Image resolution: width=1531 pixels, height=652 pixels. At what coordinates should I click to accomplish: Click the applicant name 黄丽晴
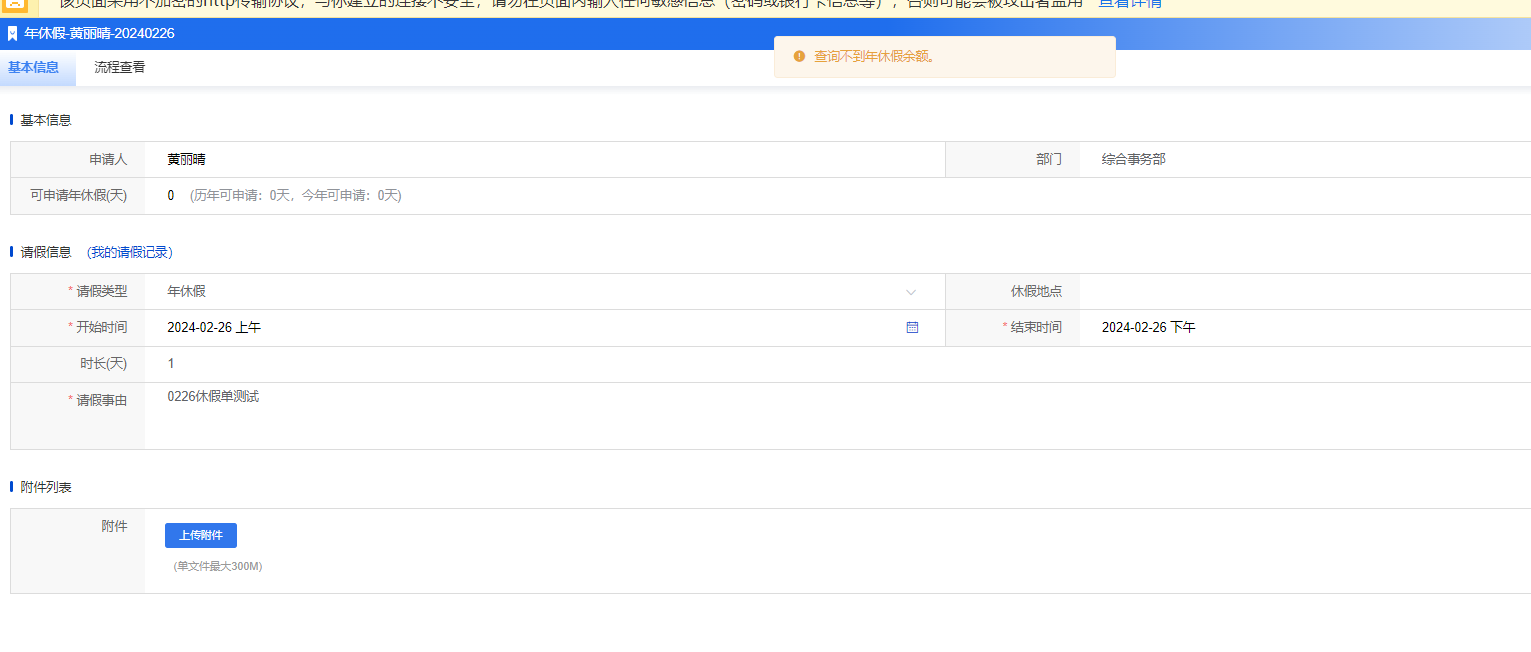[187, 159]
